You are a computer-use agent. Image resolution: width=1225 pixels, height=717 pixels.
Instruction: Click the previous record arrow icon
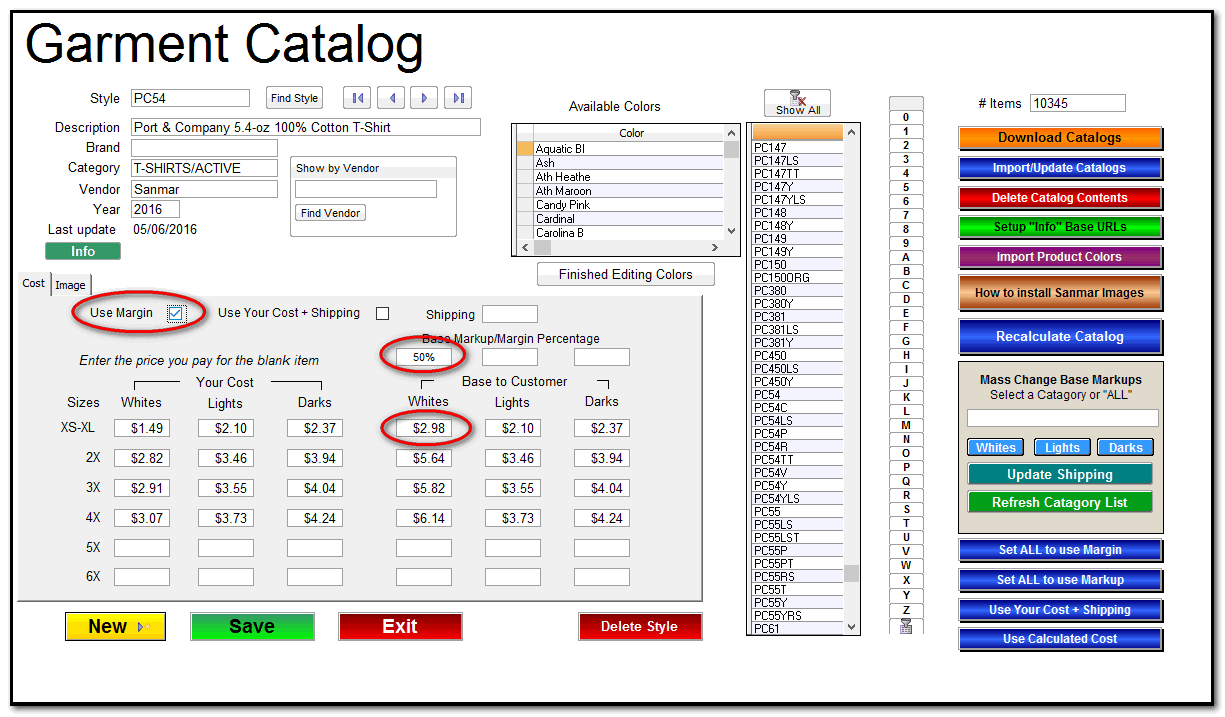pos(391,98)
